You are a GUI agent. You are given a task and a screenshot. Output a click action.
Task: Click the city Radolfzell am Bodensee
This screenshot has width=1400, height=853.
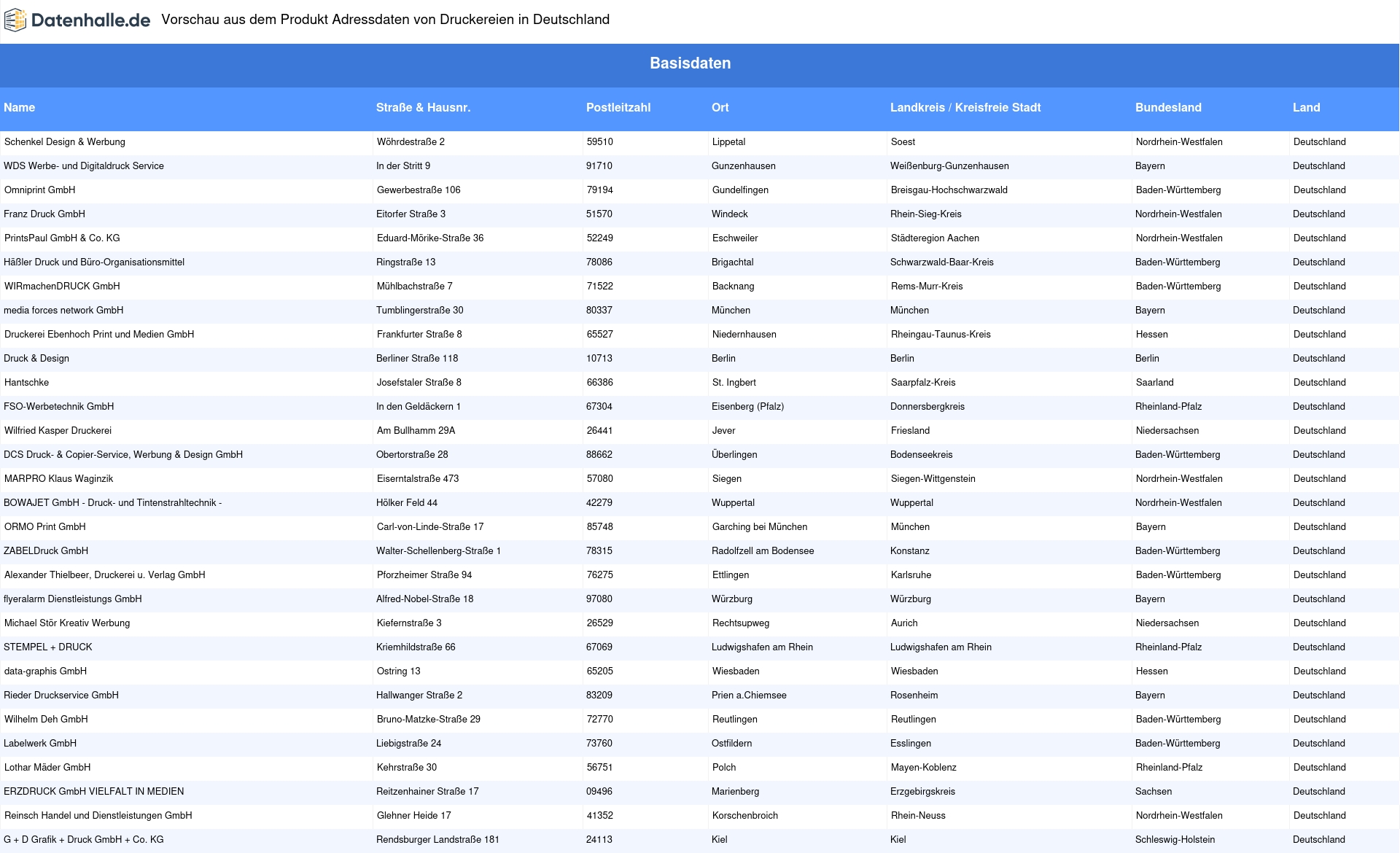point(763,551)
